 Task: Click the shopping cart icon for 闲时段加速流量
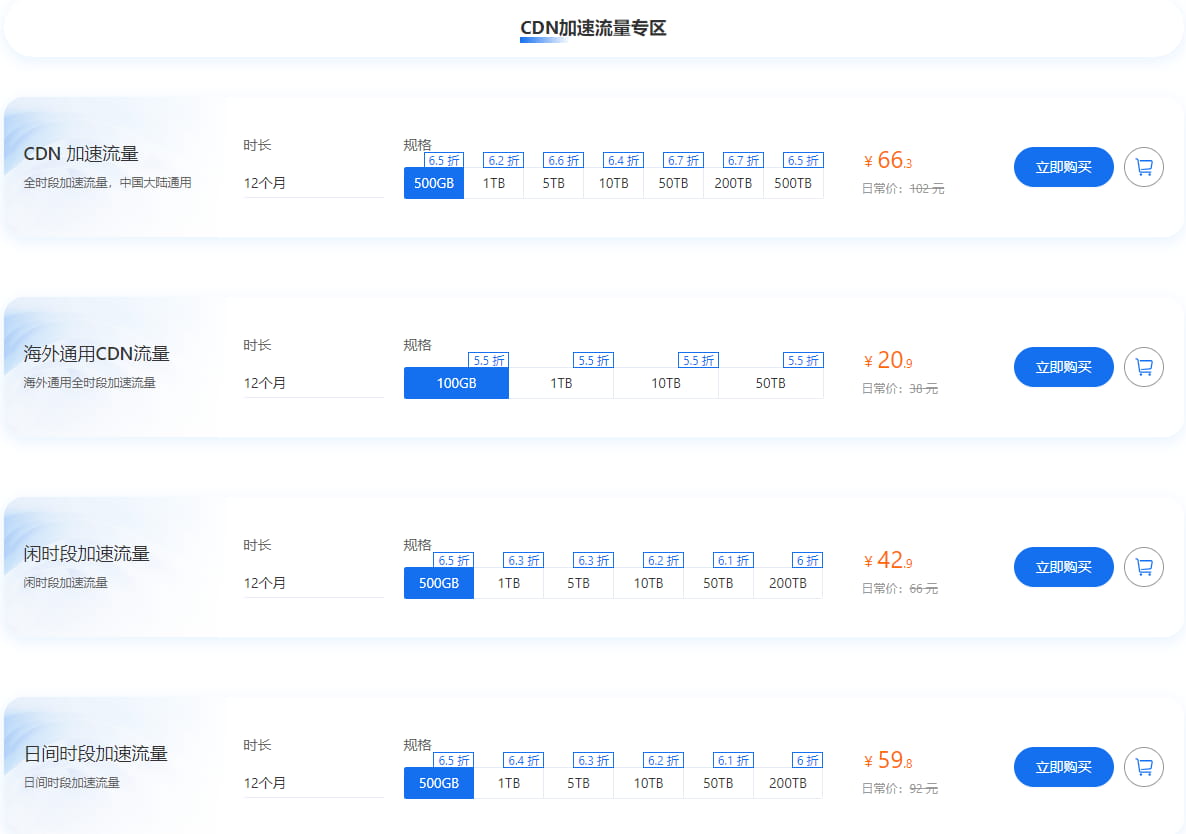click(x=1143, y=567)
